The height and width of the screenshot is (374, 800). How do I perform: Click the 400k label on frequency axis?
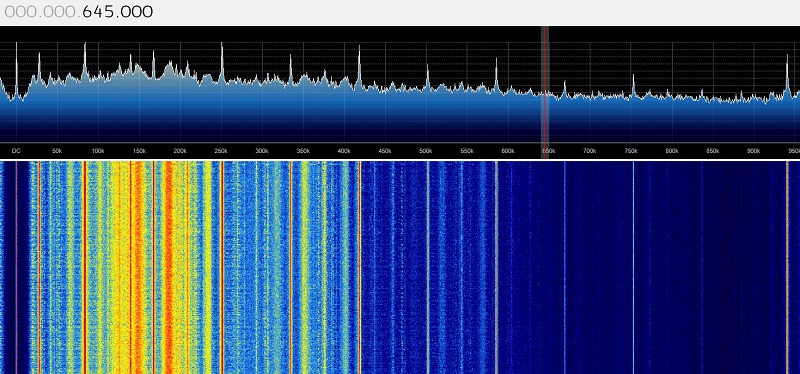click(344, 151)
